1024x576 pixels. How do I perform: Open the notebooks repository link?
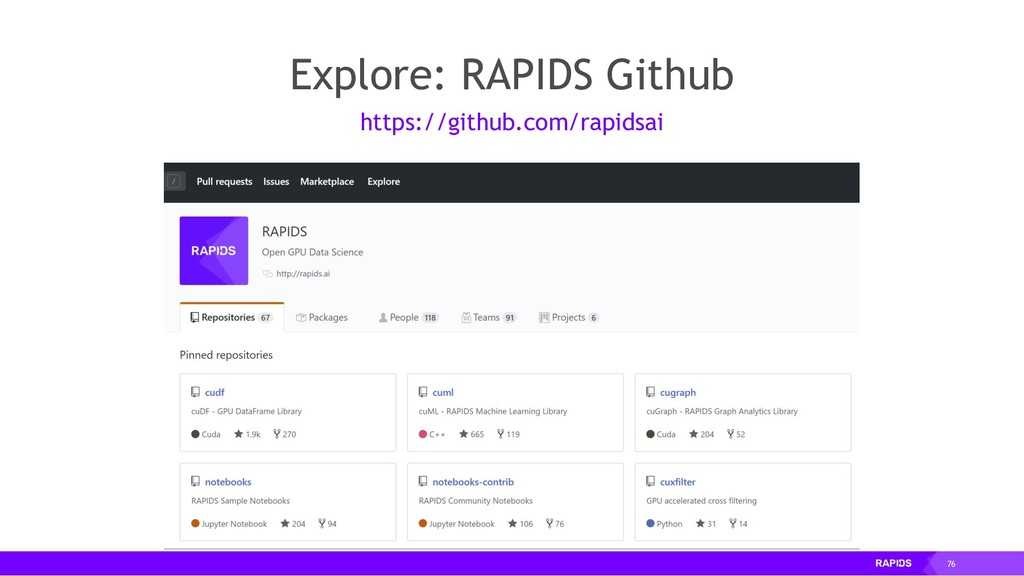click(x=228, y=482)
